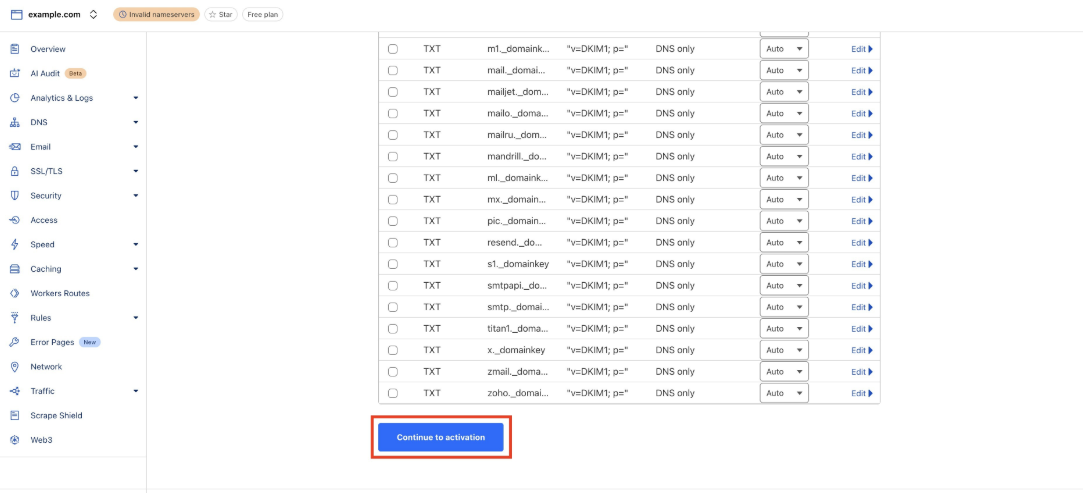Check the mailjet DKIM record checkbox

point(392,92)
